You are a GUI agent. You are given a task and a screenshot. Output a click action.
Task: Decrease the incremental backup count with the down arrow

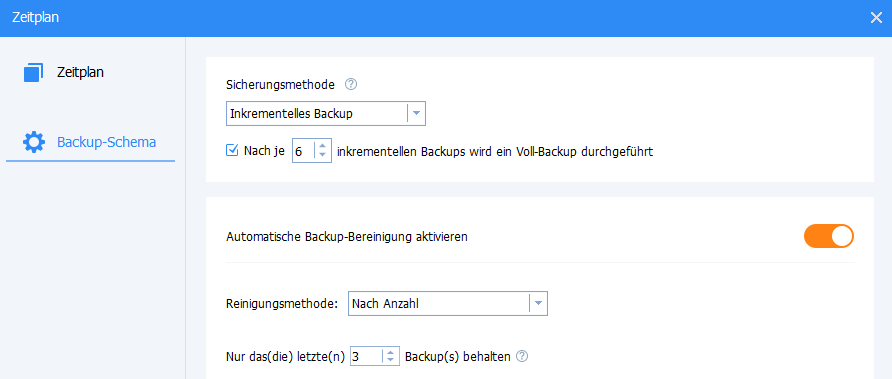322,156
